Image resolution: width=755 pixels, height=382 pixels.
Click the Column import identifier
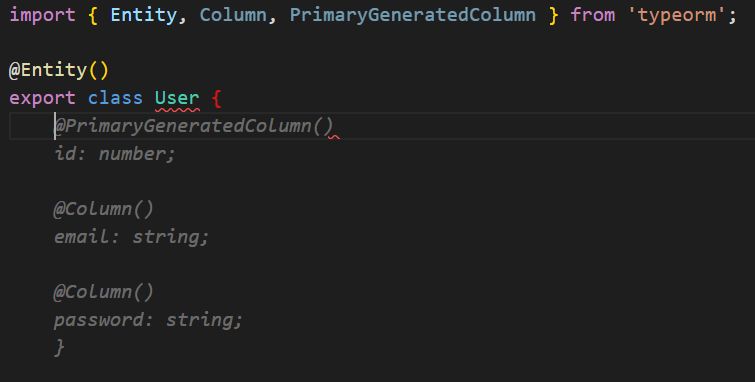click(x=233, y=15)
